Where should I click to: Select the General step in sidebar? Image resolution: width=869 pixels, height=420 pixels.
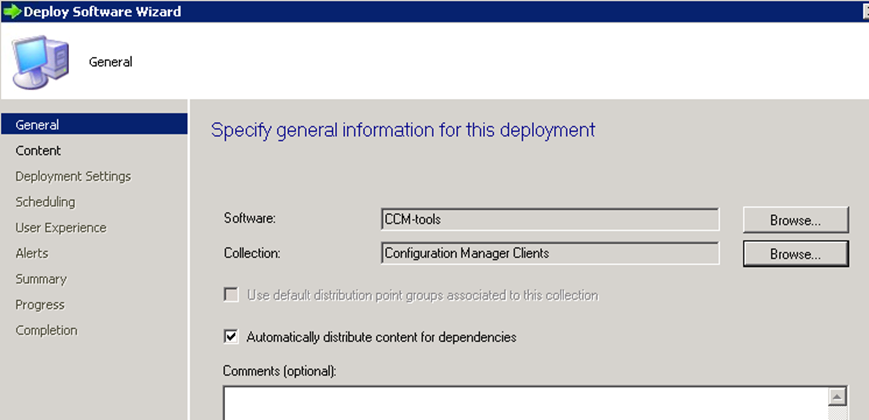(x=94, y=125)
